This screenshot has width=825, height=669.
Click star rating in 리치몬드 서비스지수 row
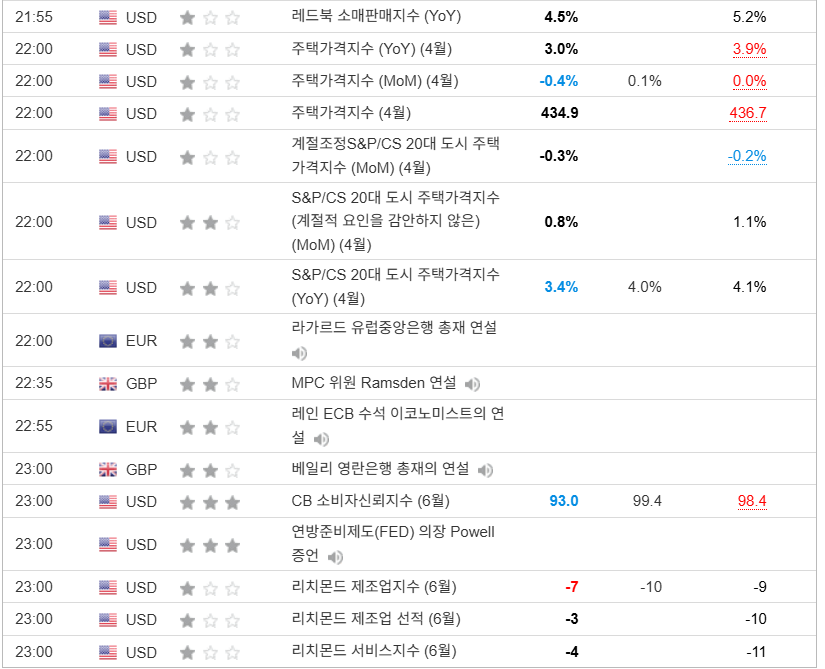(x=210, y=653)
